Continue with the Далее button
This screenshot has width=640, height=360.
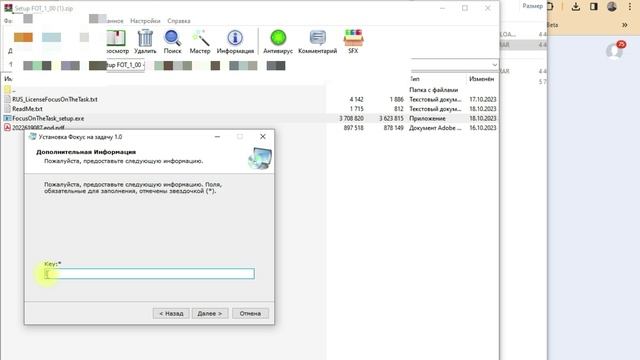tap(210, 313)
